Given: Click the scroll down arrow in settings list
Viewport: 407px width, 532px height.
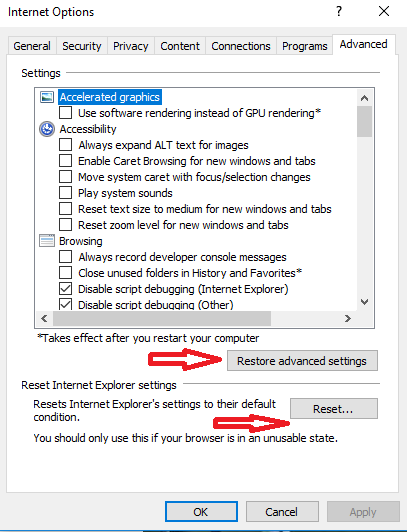Looking at the screenshot, I should pyautogui.click(x=365, y=302).
